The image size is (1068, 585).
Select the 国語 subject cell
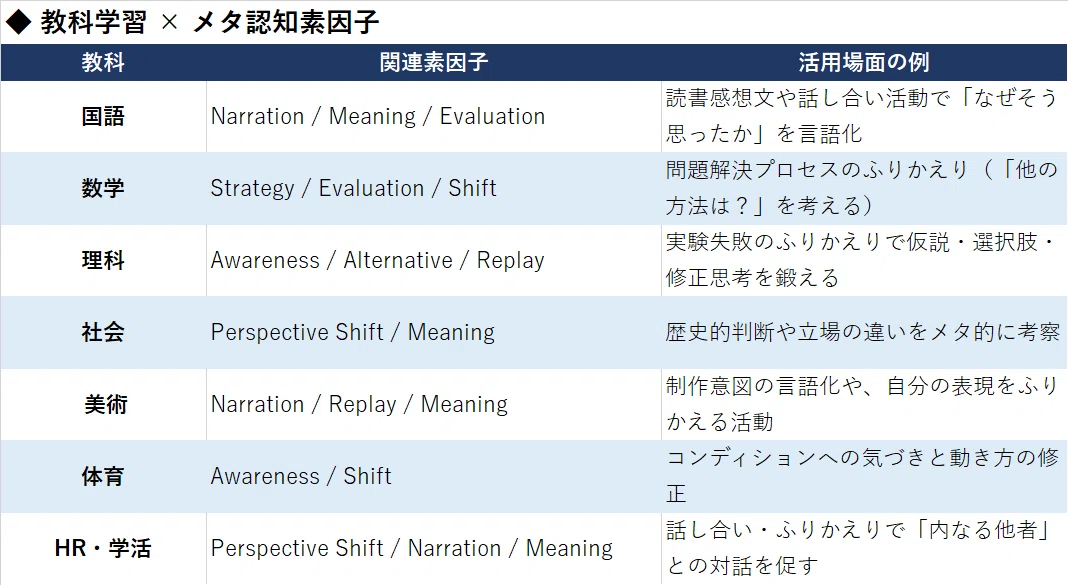(103, 116)
